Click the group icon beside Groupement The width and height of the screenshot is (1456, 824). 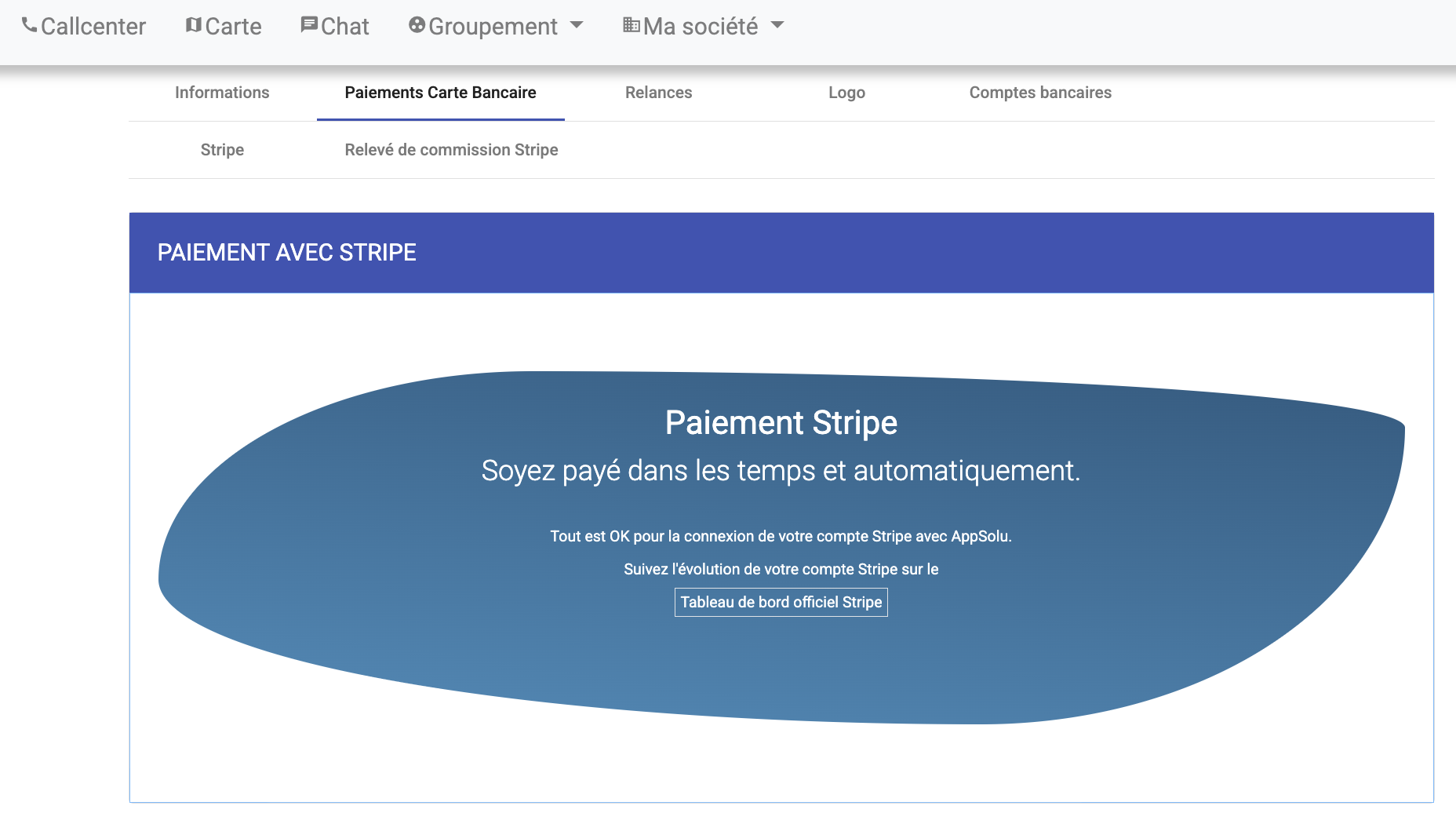[x=417, y=25]
